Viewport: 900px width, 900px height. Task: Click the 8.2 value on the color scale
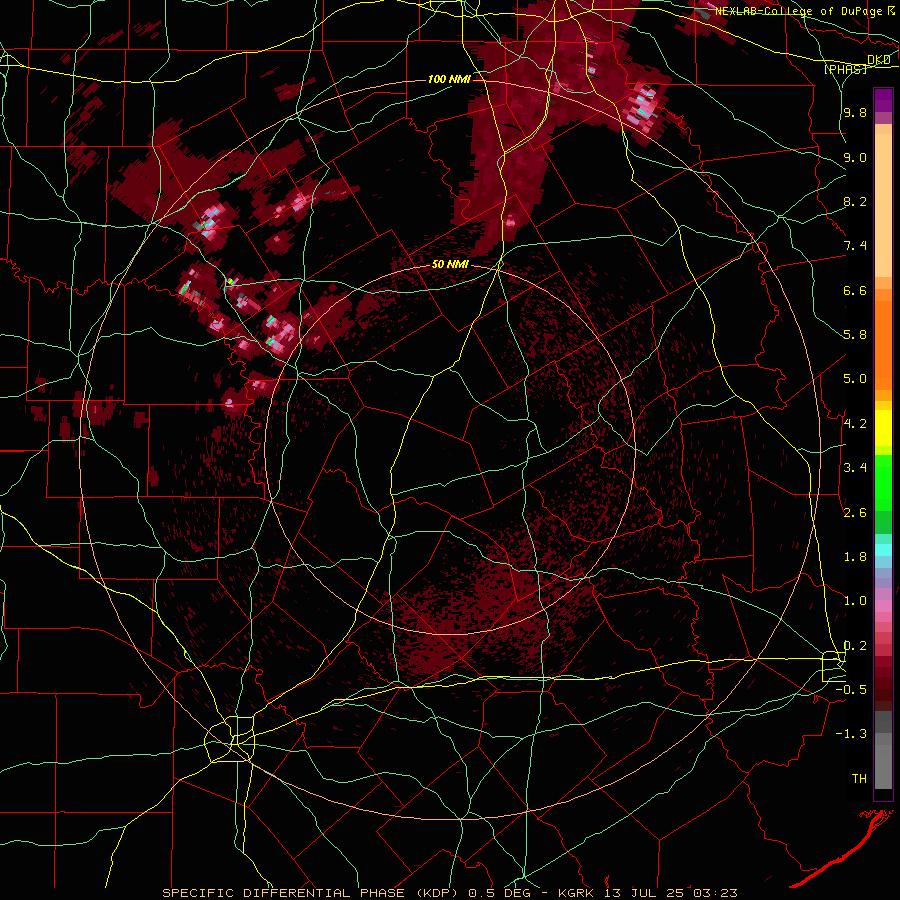855,201
